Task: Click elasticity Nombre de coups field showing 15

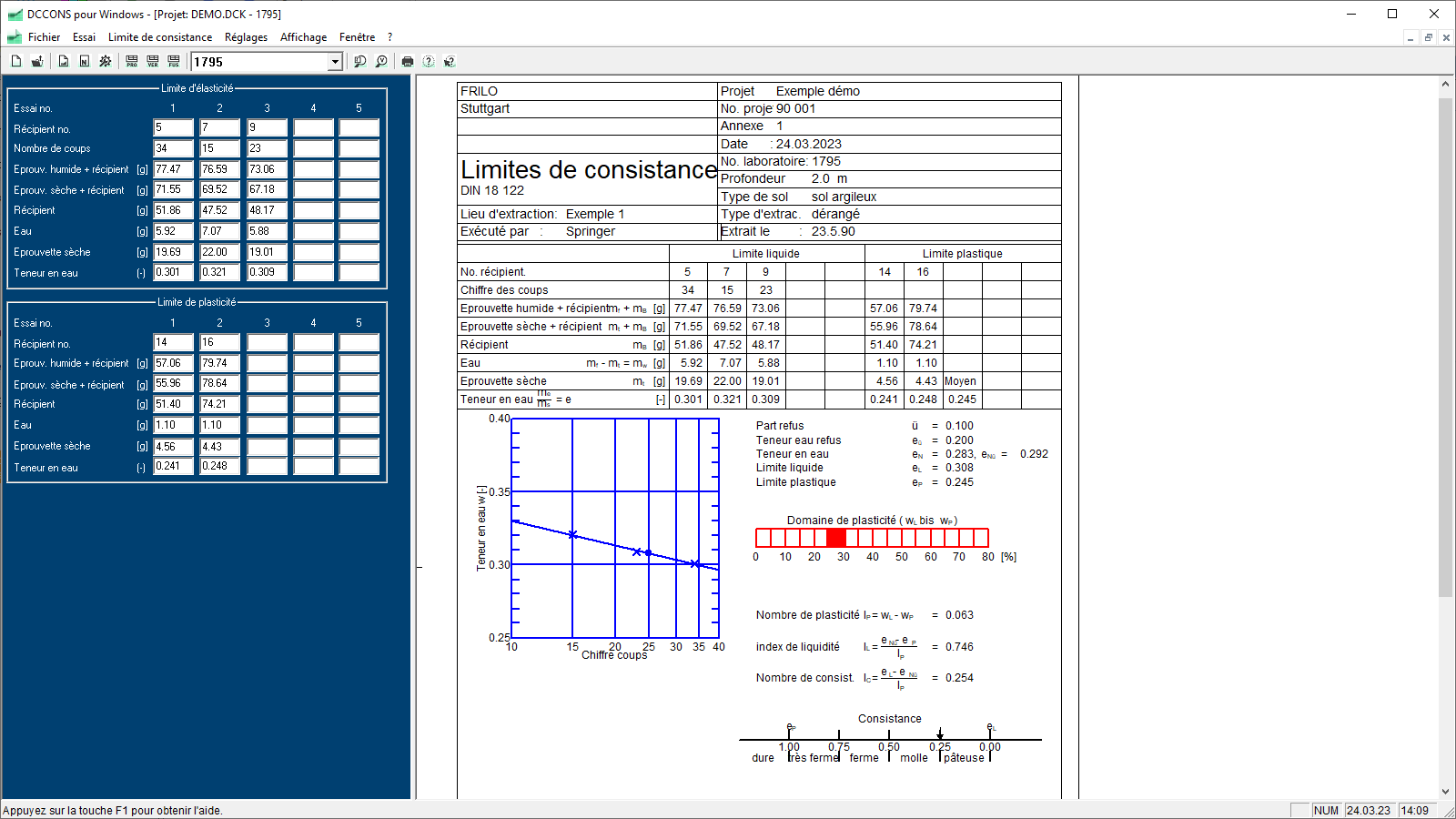Action: point(220,148)
